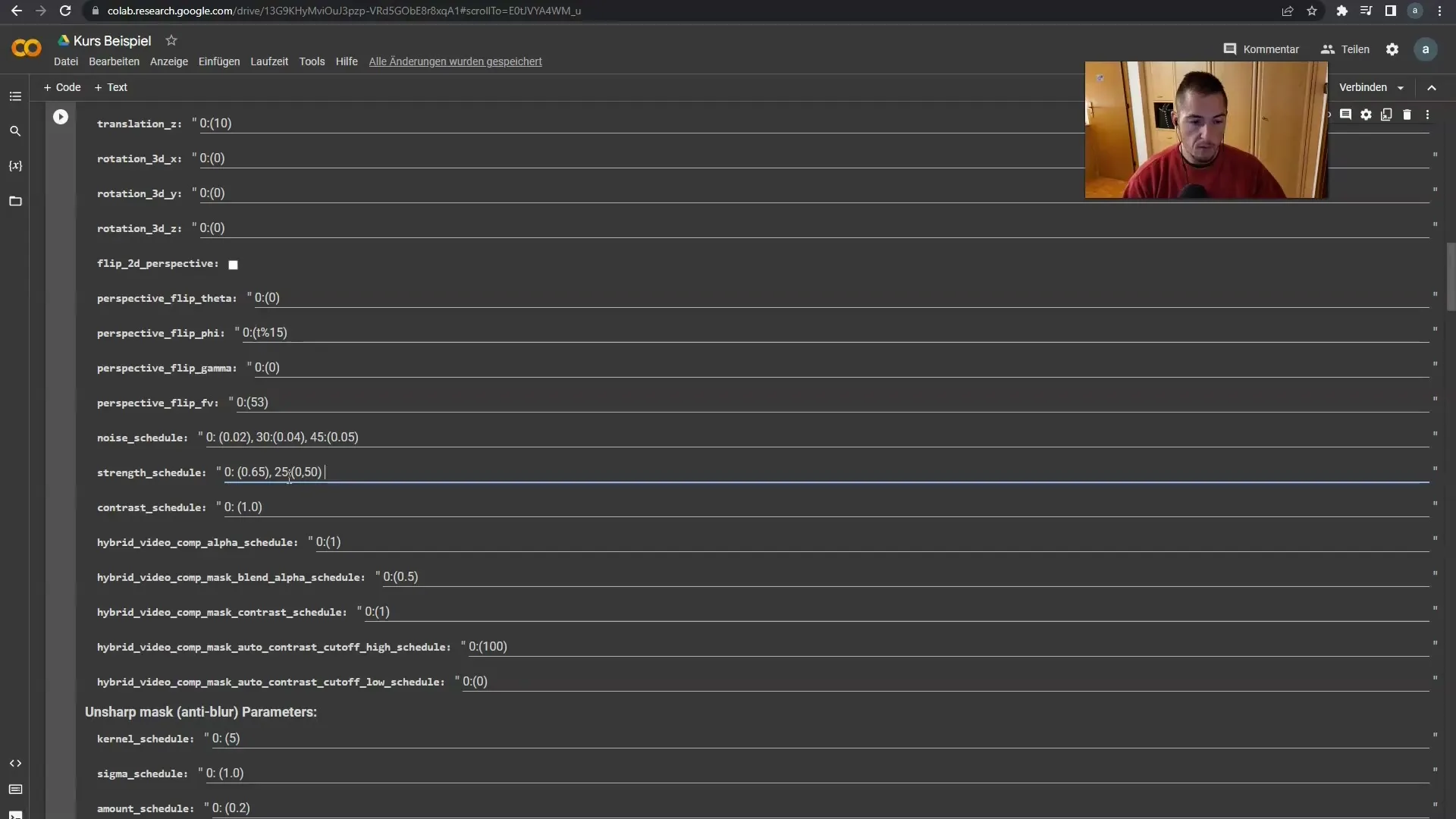The width and height of the screenshot is (1456, 819).
Task: Edit the perspective_flip_phi field
Action: [x=836, y=333]
